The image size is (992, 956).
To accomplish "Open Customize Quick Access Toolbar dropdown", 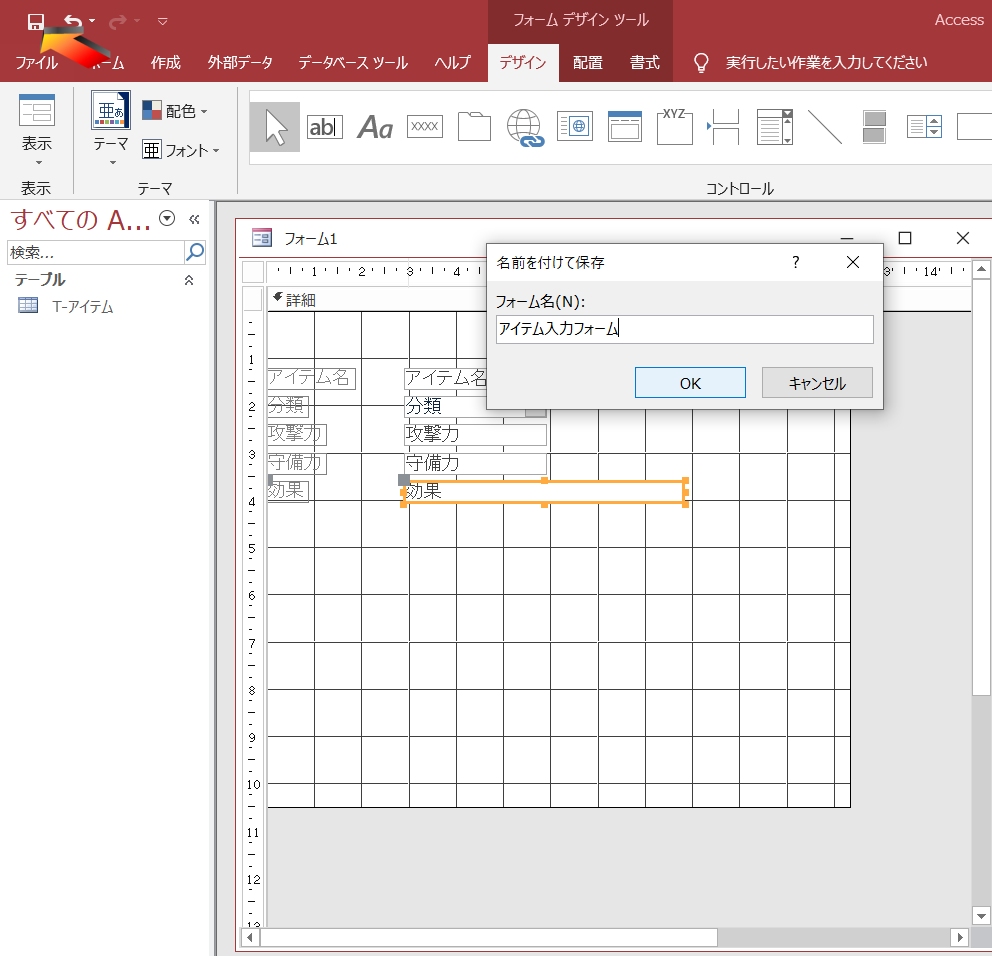I will 163,22.
